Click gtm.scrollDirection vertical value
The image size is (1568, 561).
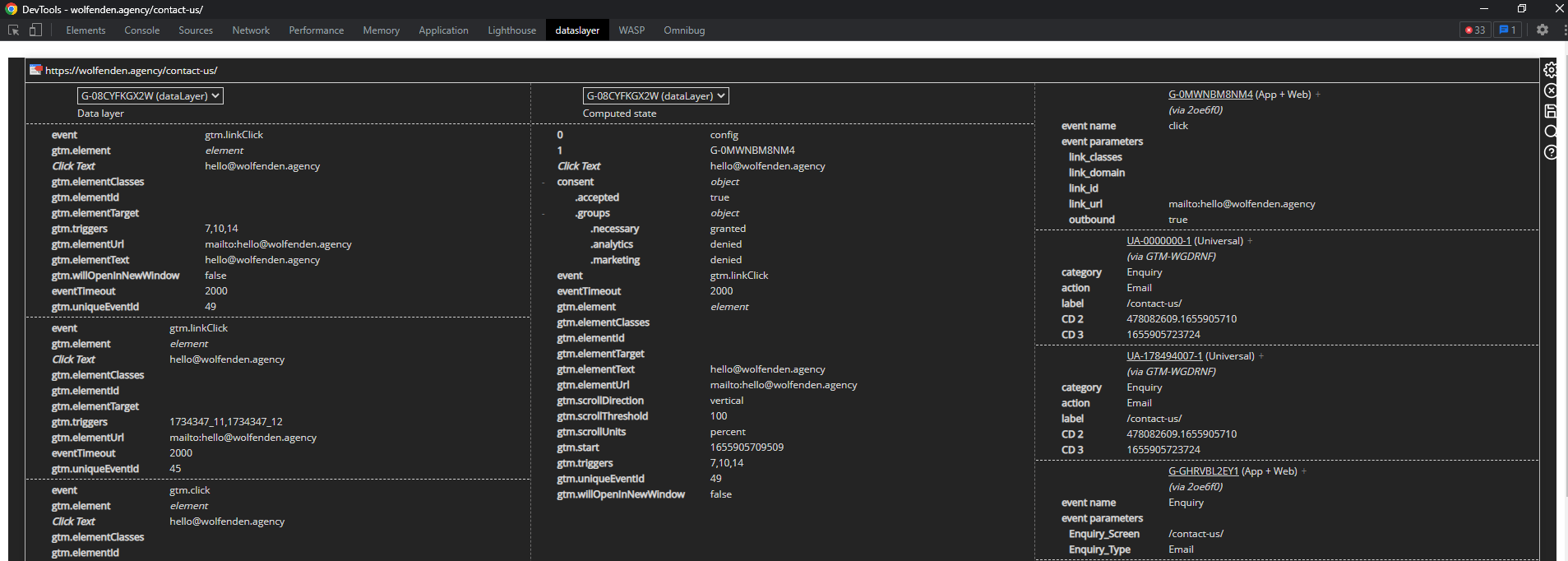(727, 401)
